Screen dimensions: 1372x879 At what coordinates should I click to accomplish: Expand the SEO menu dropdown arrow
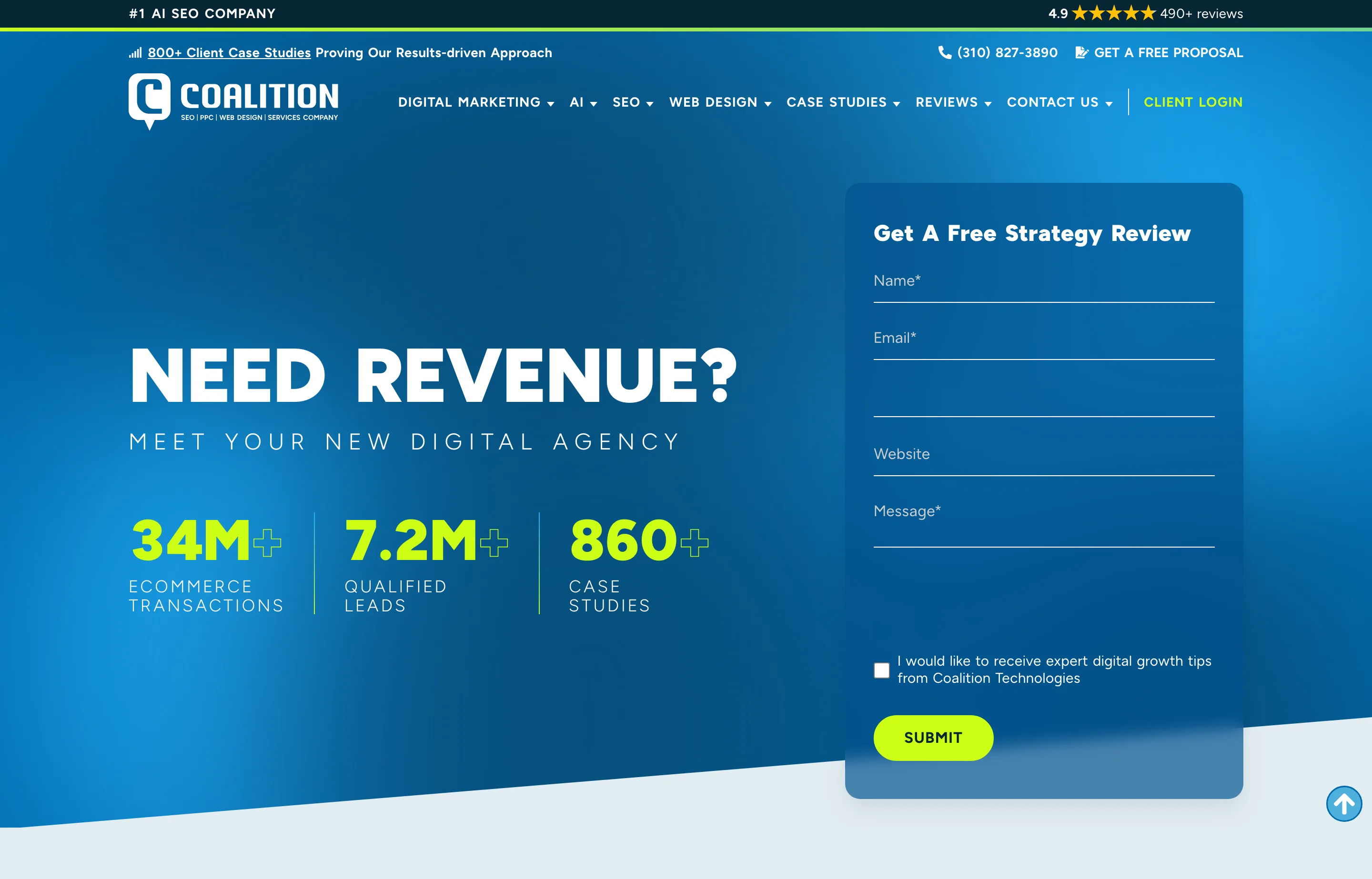[650, 104]
